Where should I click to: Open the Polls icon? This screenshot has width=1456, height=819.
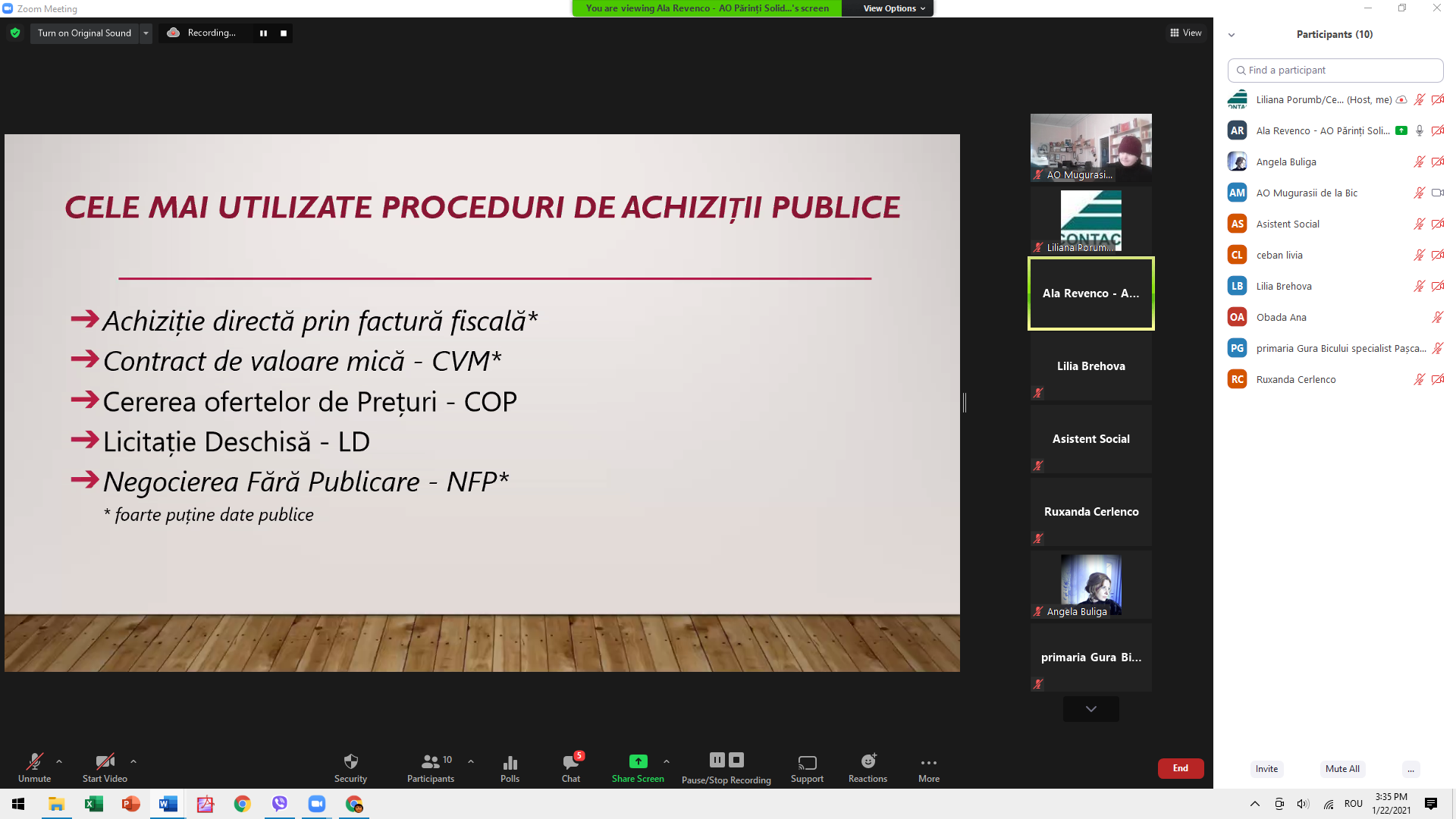click(x=510, y=762)
